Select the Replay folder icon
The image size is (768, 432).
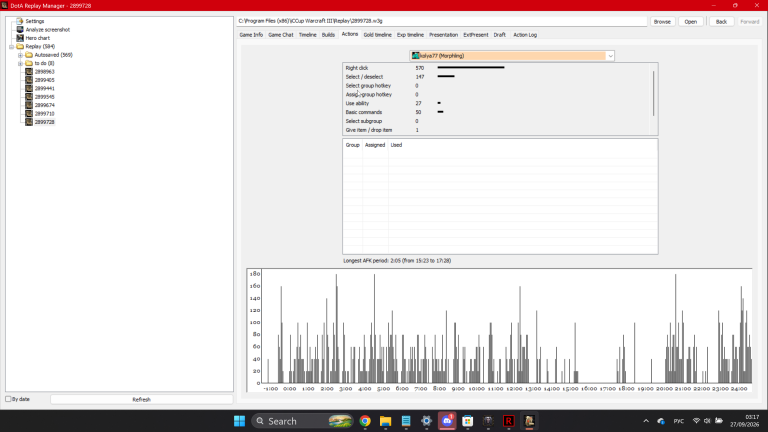click(20, 46)
